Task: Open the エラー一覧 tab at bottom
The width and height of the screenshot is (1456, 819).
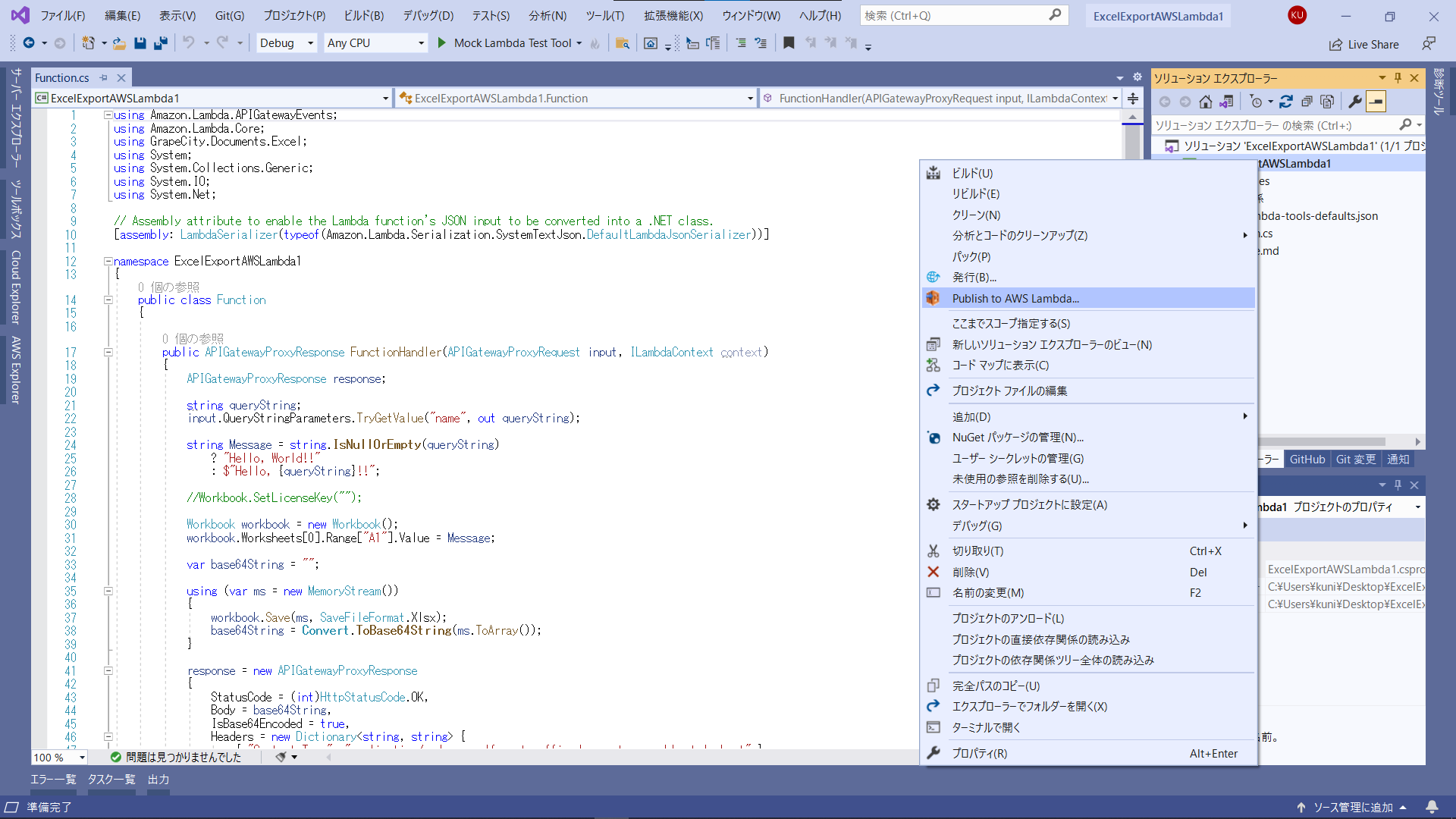Action: point(53,780)
